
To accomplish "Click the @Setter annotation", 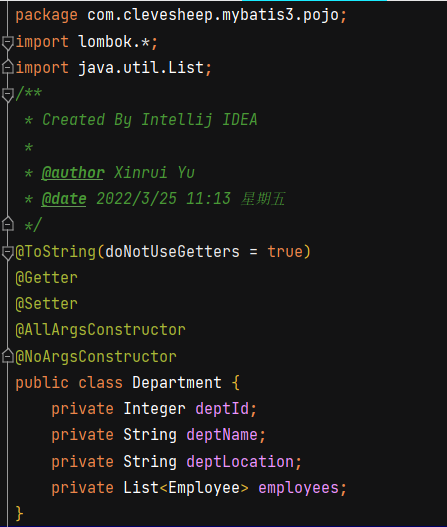I will pos(46,303).
